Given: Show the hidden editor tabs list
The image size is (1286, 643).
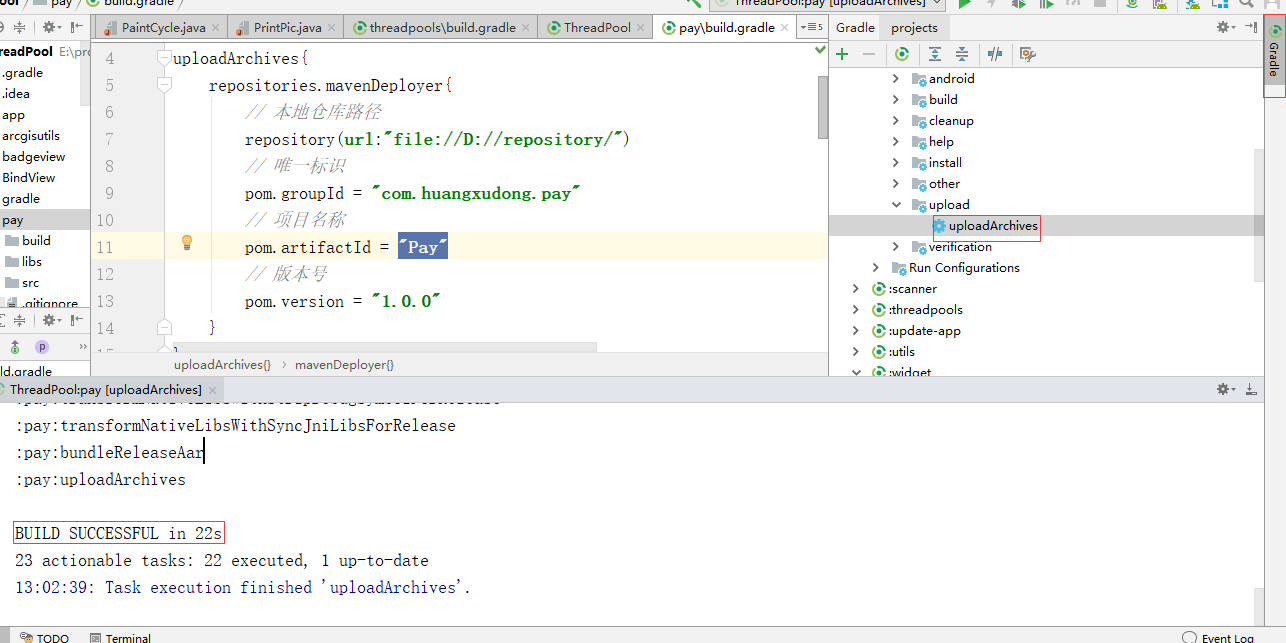Looking at the screenshot, I should 812,27.
